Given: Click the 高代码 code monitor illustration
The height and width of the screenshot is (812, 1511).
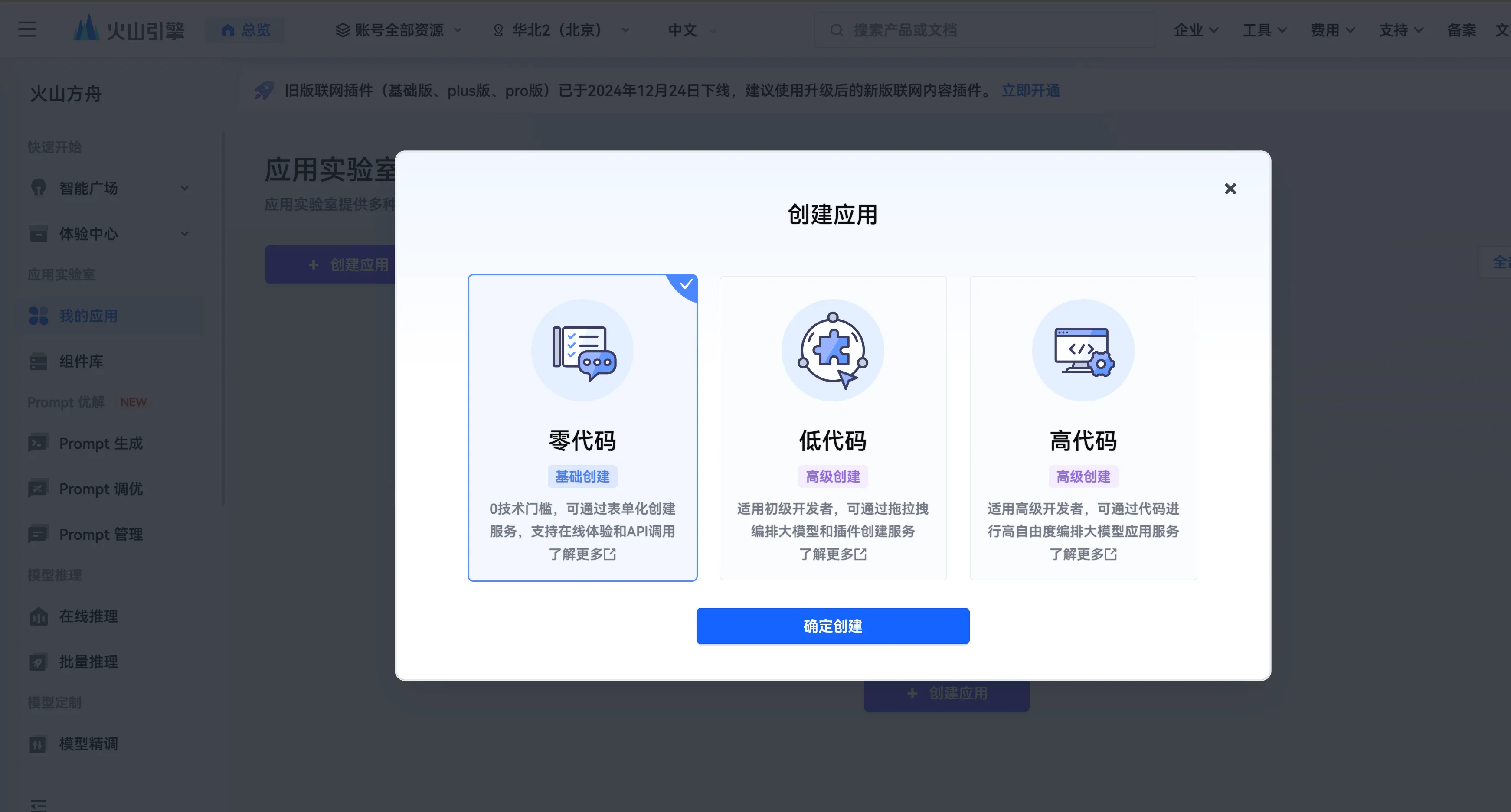Looking at the screenshot, I should coord(1083,351).
